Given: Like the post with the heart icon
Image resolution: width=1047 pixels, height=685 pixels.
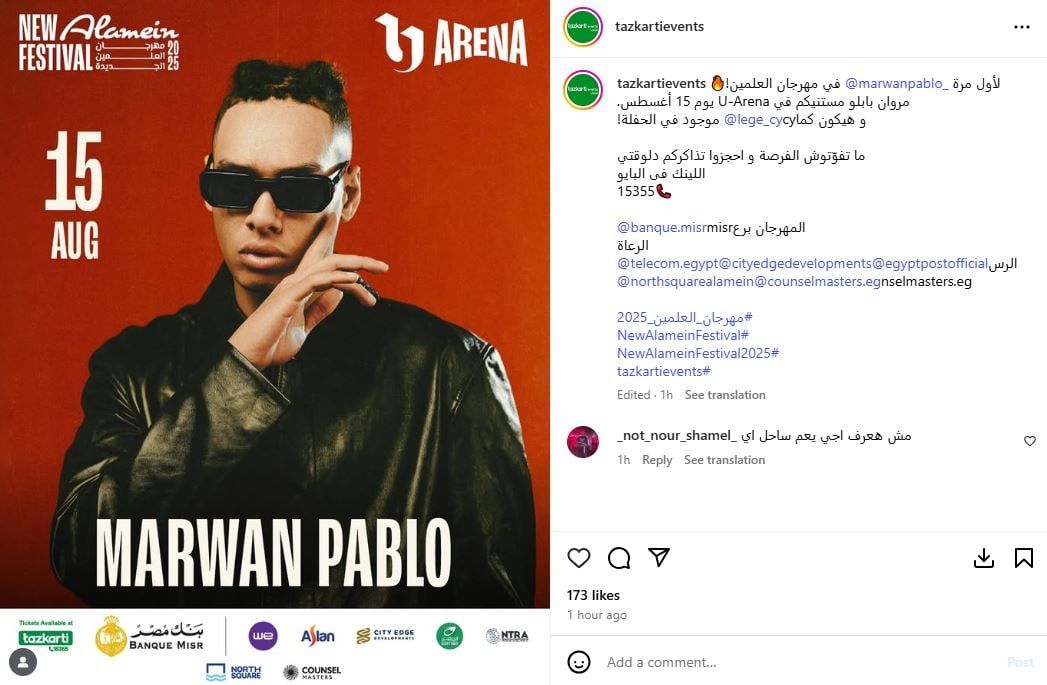Looking at the screenshot, I should [578, 557].
